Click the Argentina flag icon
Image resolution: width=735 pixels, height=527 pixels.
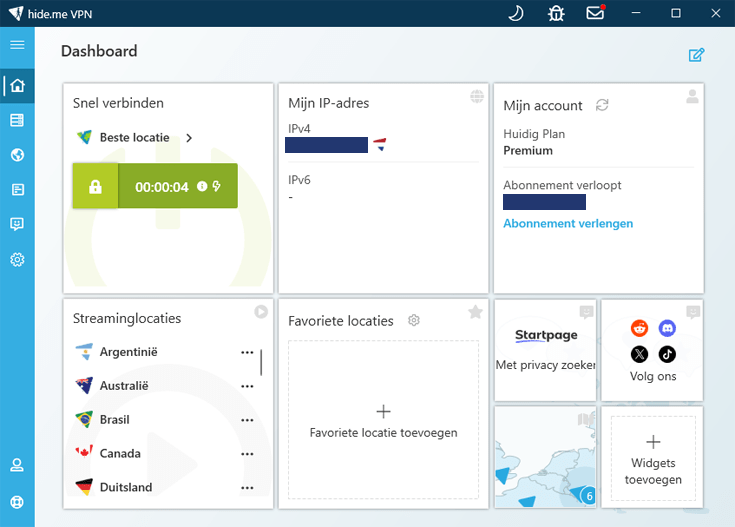84,352
